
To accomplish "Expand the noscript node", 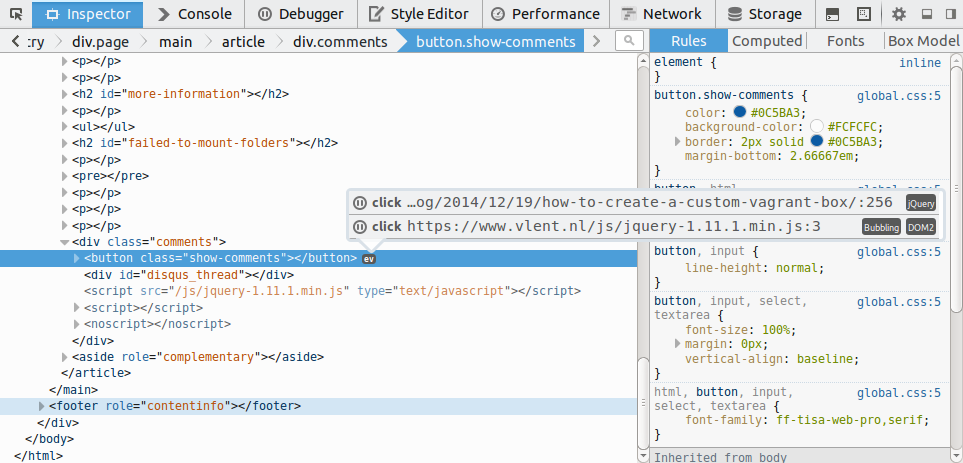I will coord(77,324).
